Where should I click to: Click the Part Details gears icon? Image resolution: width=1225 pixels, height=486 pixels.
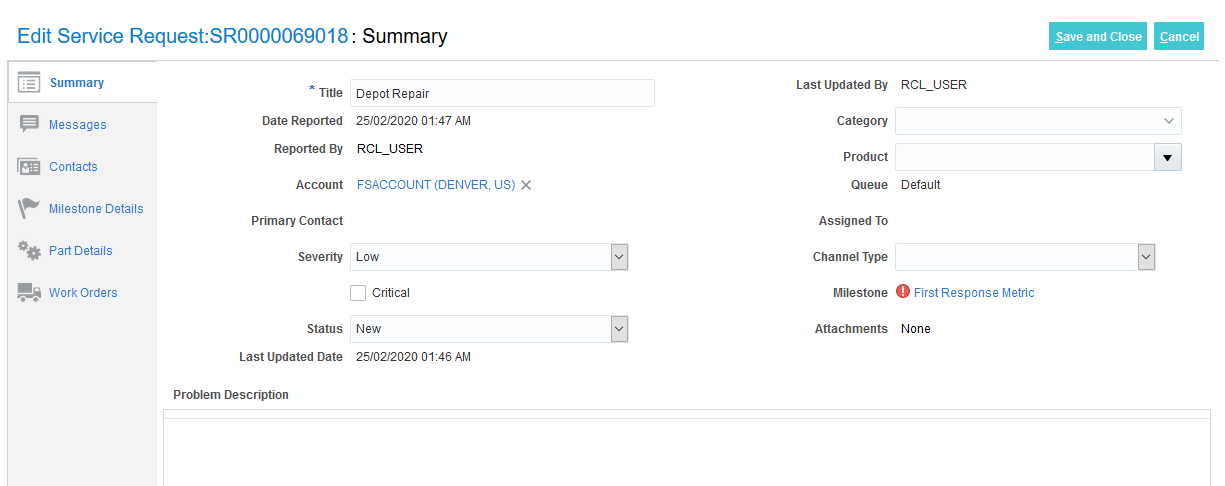(29, 251)
